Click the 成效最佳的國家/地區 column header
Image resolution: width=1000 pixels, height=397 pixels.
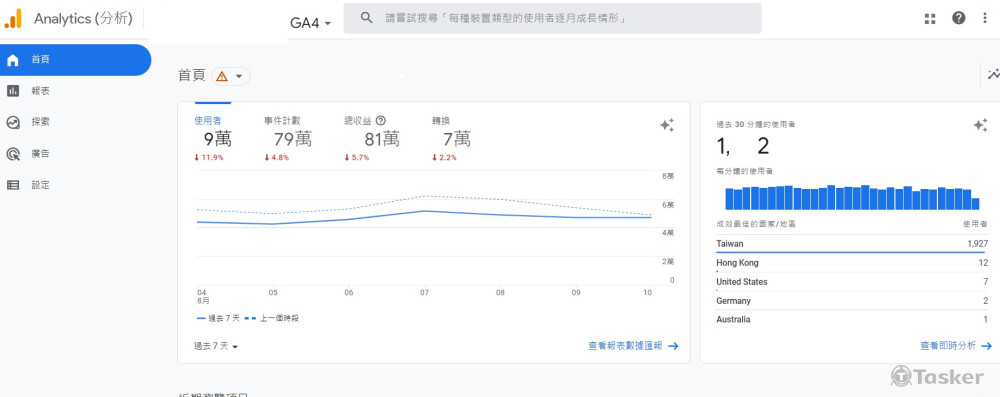coord(756,224)
